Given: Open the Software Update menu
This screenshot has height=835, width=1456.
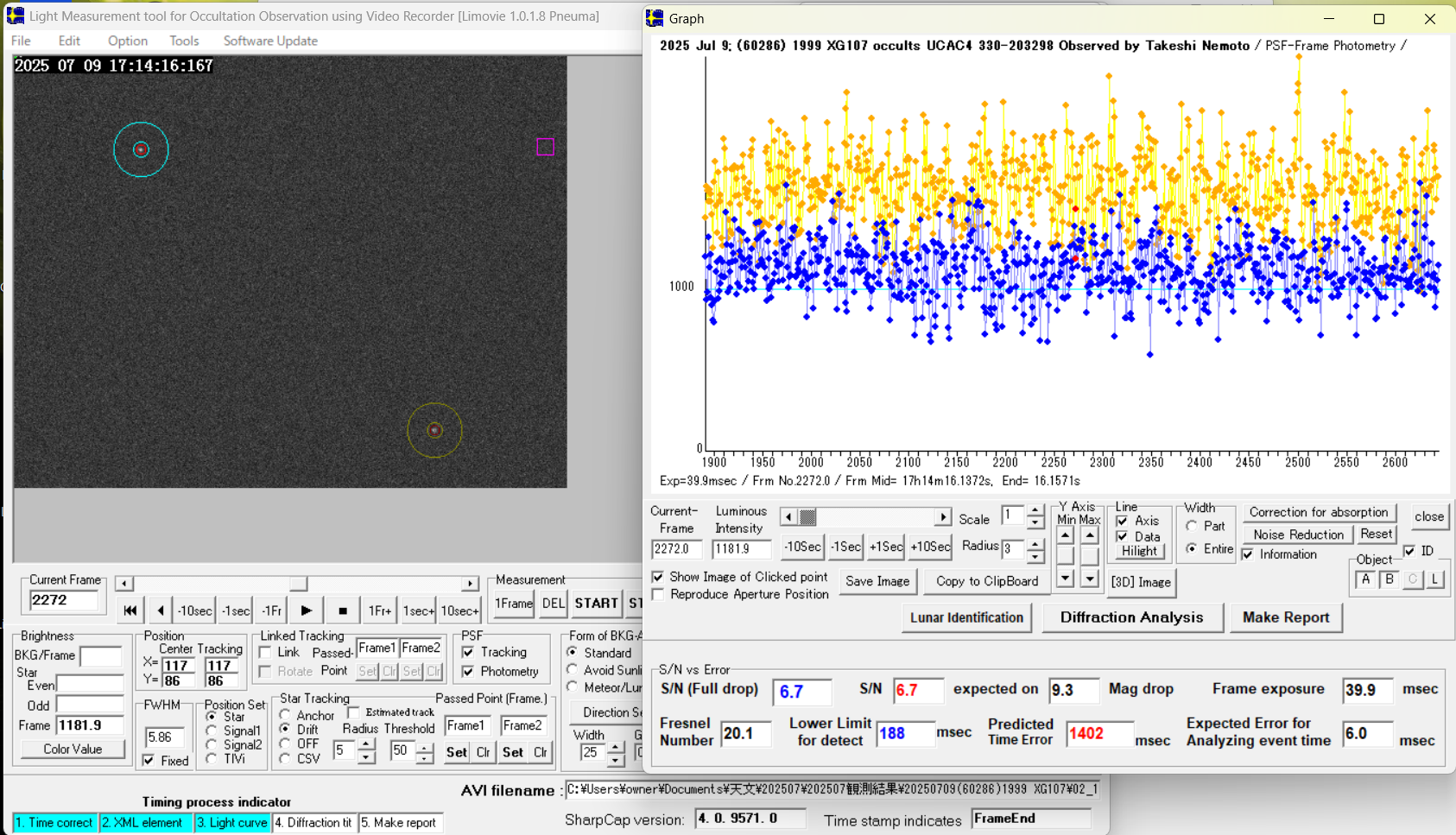Looking at the screenshot, I should [x=270, y=41].
